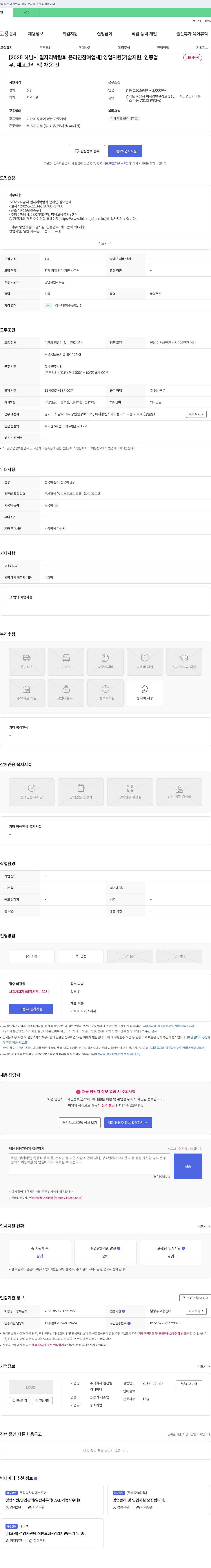
Task: Switch to the 기업 member tab
Action: (26, 12)
